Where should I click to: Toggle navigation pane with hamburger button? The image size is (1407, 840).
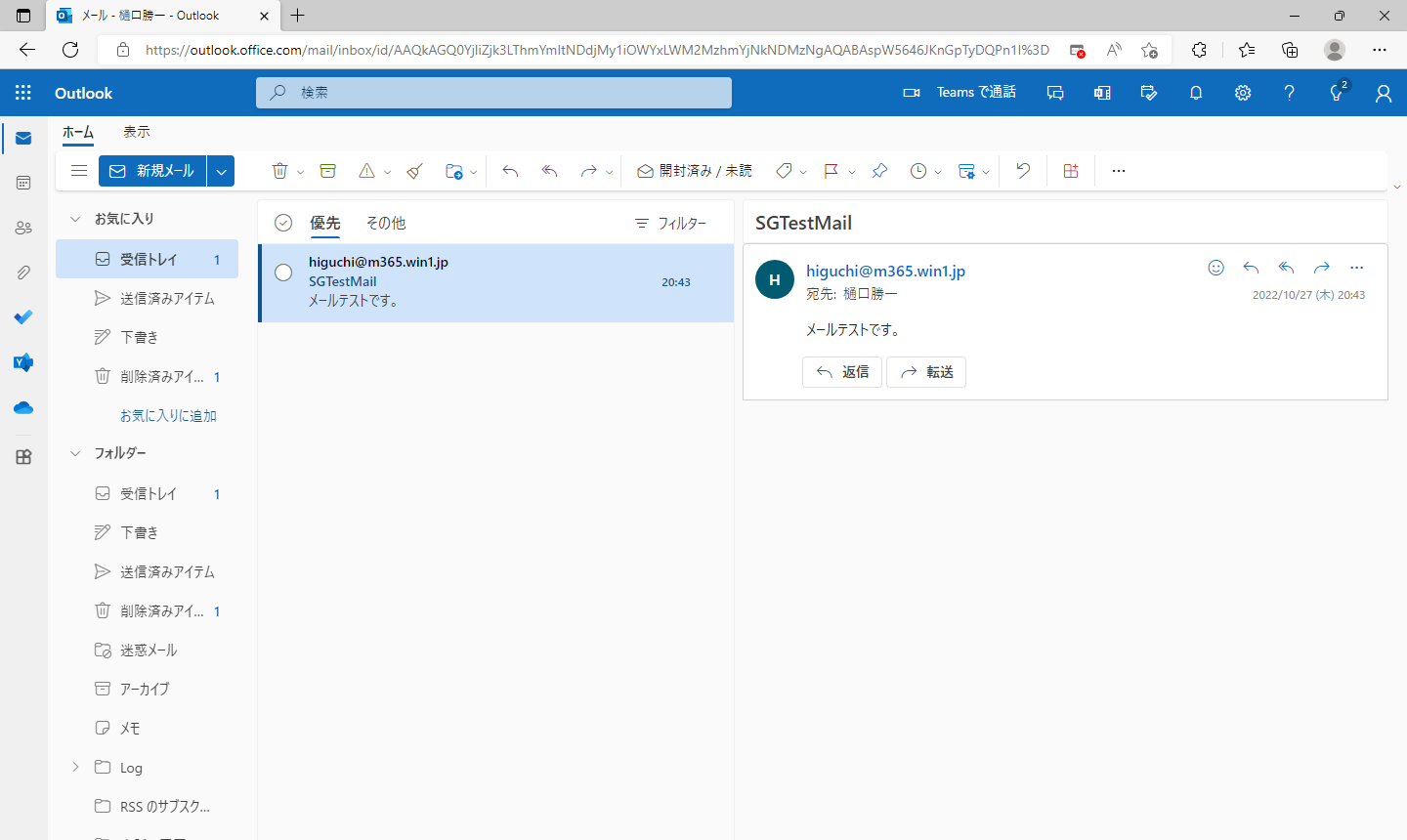(x=79, y=171)
